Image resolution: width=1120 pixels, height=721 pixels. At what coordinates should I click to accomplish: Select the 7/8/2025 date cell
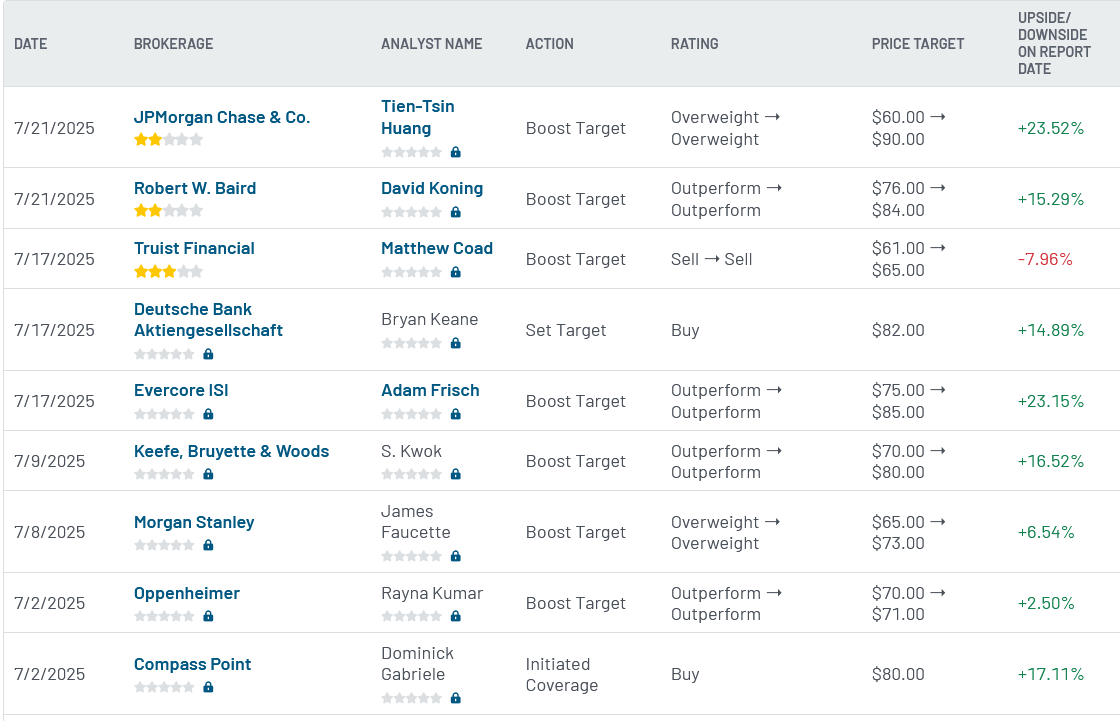pyautogui.click(x=49, y=532)
